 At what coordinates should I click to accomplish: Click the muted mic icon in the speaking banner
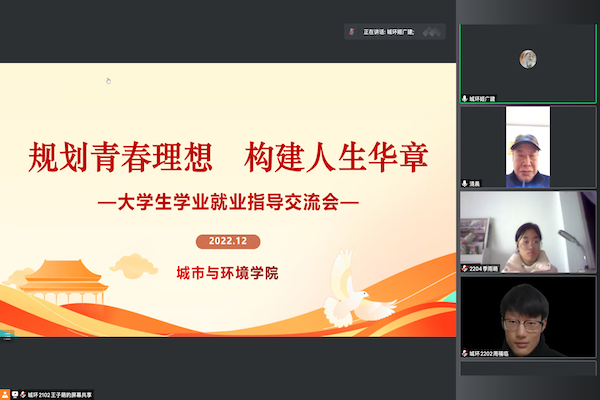pyautogui.click(x=351, y=31)
